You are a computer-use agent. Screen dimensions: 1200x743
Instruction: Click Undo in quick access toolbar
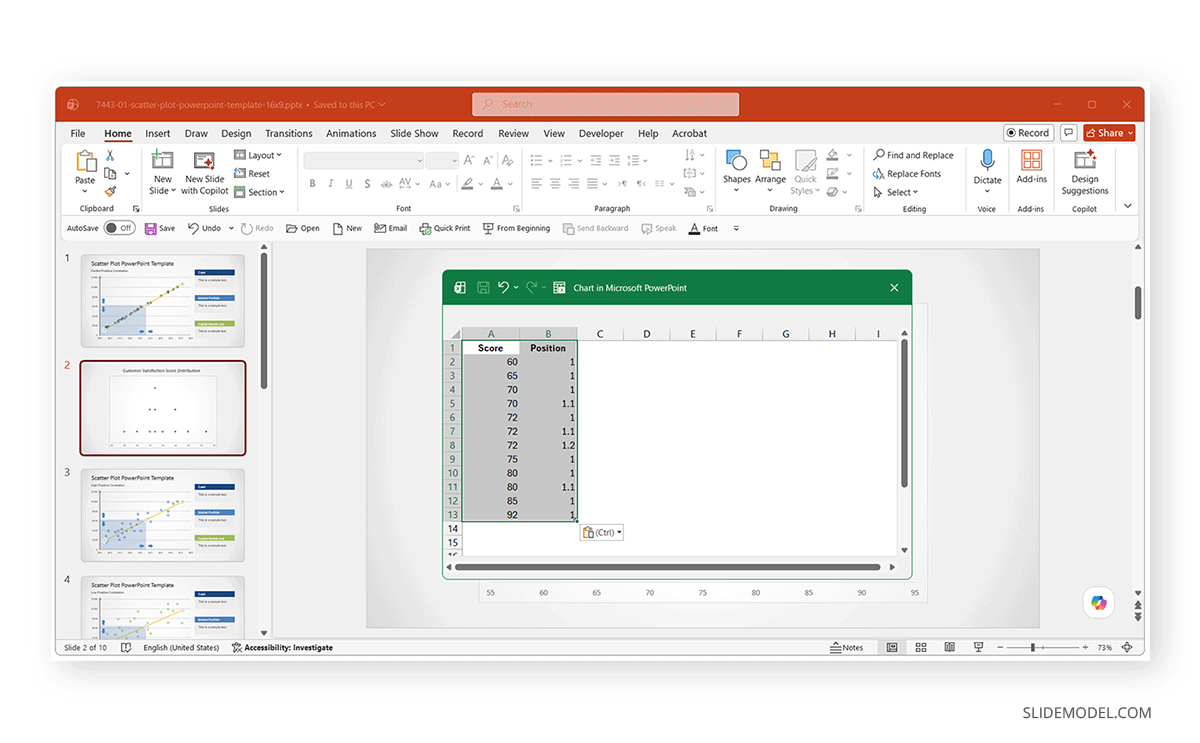tap(204, 228)
